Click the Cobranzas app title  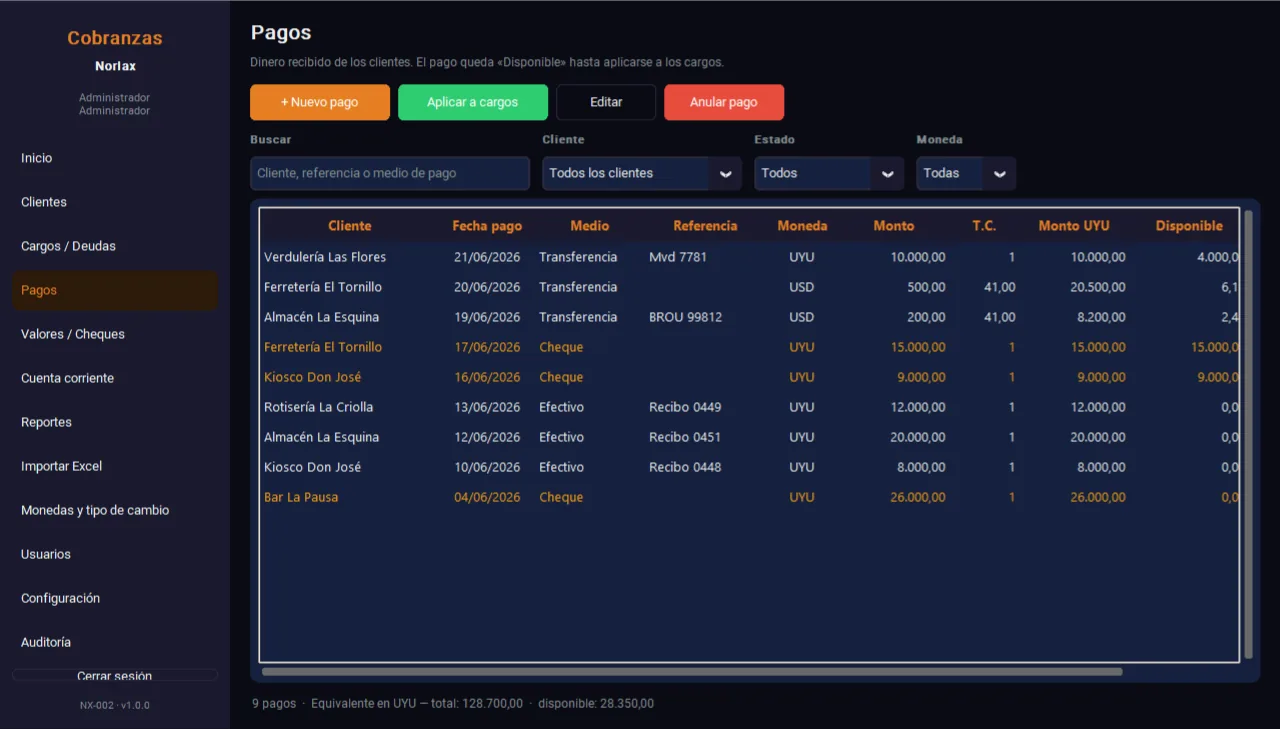[x=115, y=38]
